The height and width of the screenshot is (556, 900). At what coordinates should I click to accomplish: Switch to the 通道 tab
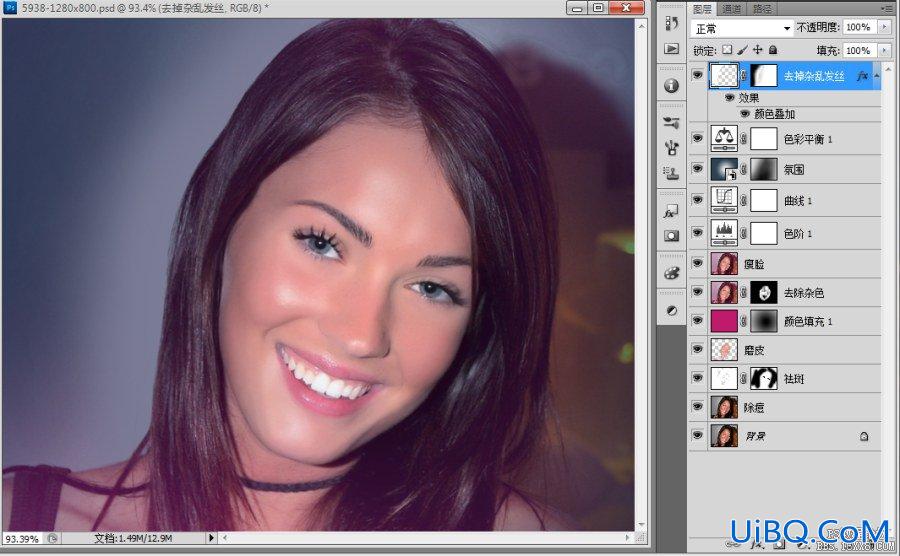click(x=732, y=9)
